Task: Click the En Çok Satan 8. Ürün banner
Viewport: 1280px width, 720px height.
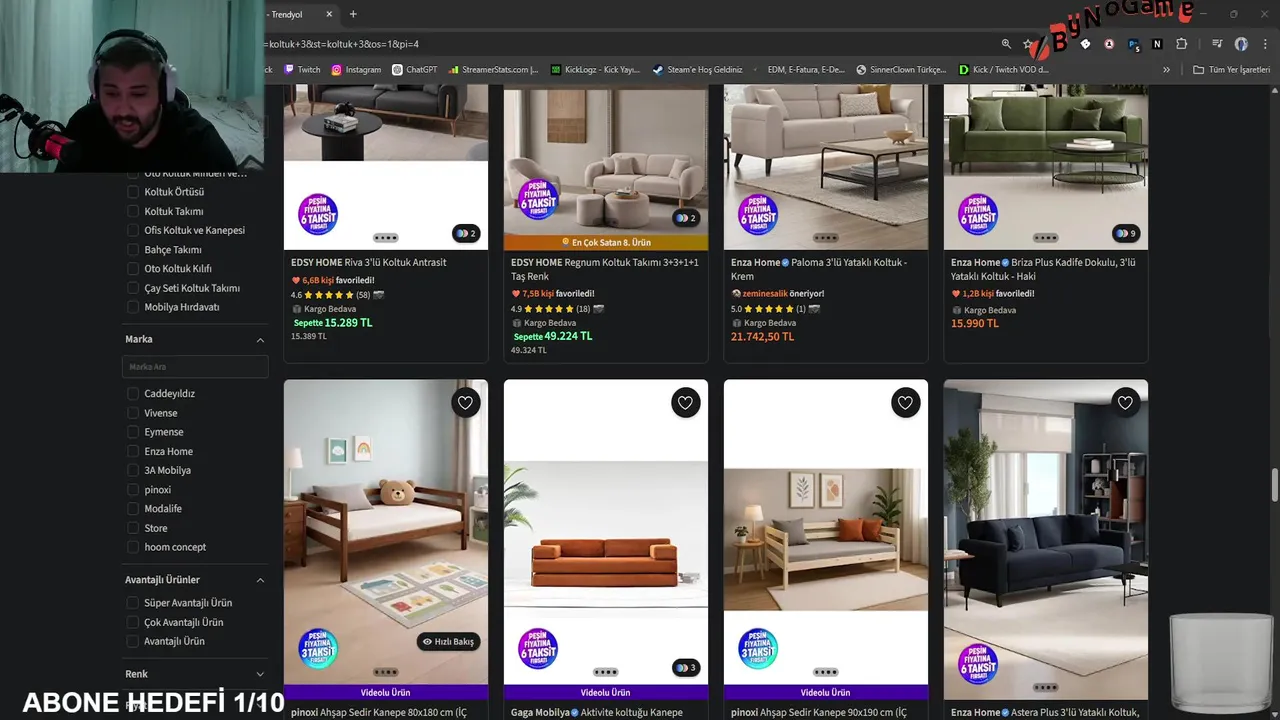Action: (606, 242)
